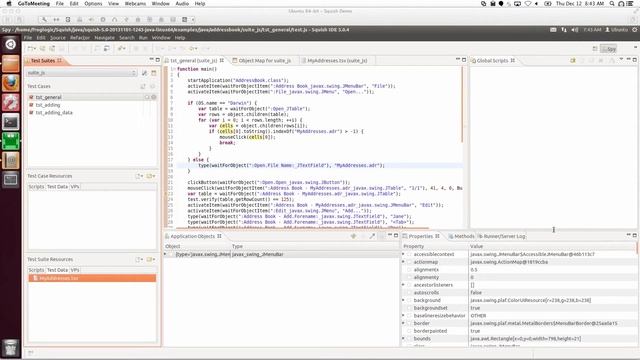Click the suite settings icon beside suite_js
The height and width of the screenshot is (360, 640).
coord(144,73)
